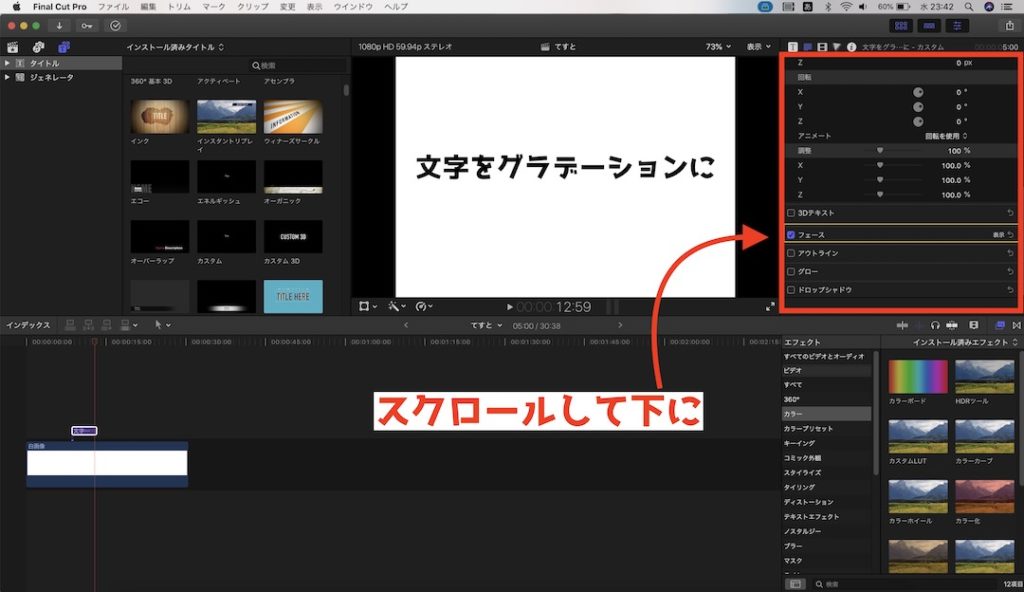This screenshot has height=592, width=1024.
Task: Click the 調整 100% opacity slider
Action: 879,149
